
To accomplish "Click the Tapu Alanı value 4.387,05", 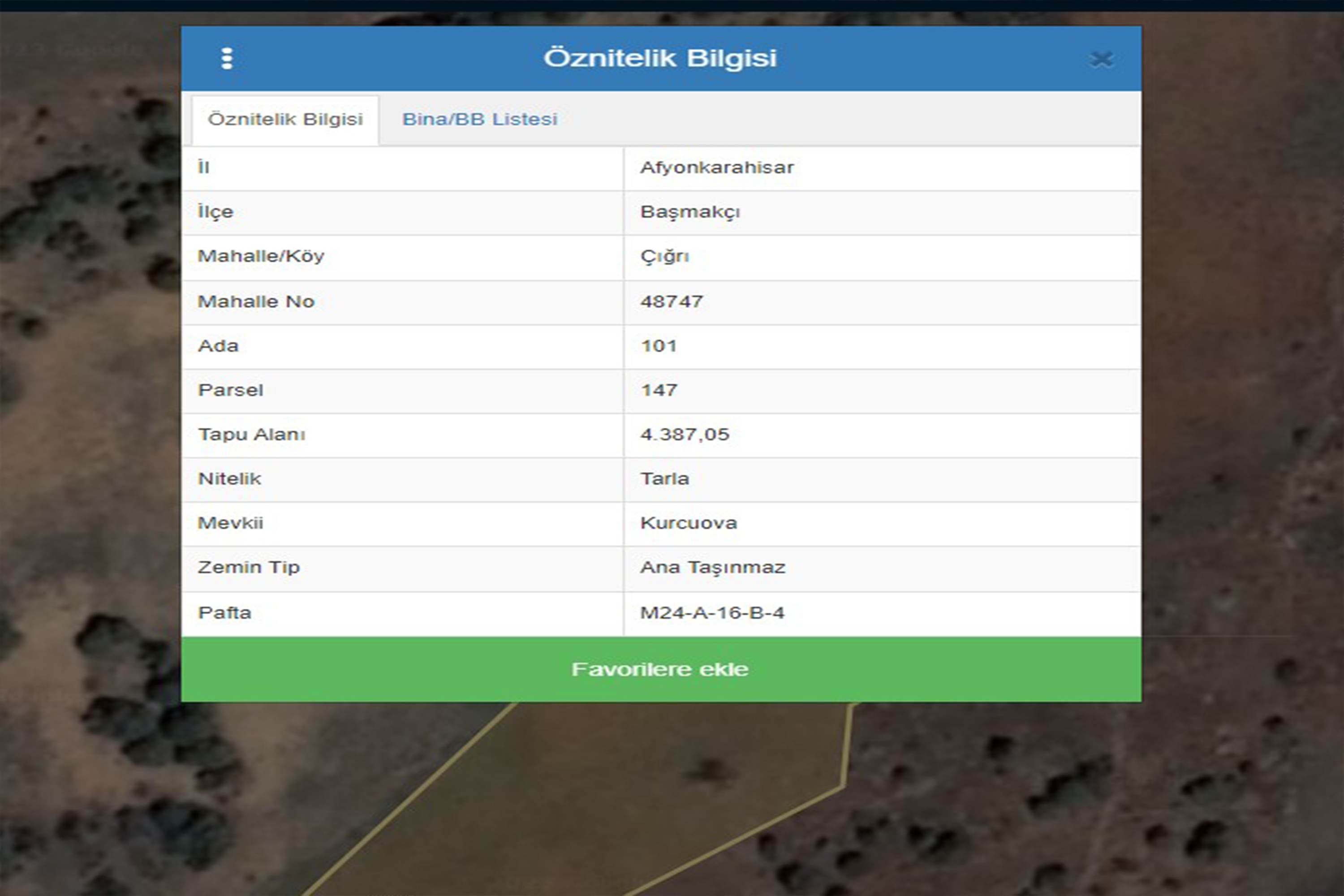I will click(x=685, y=434).
